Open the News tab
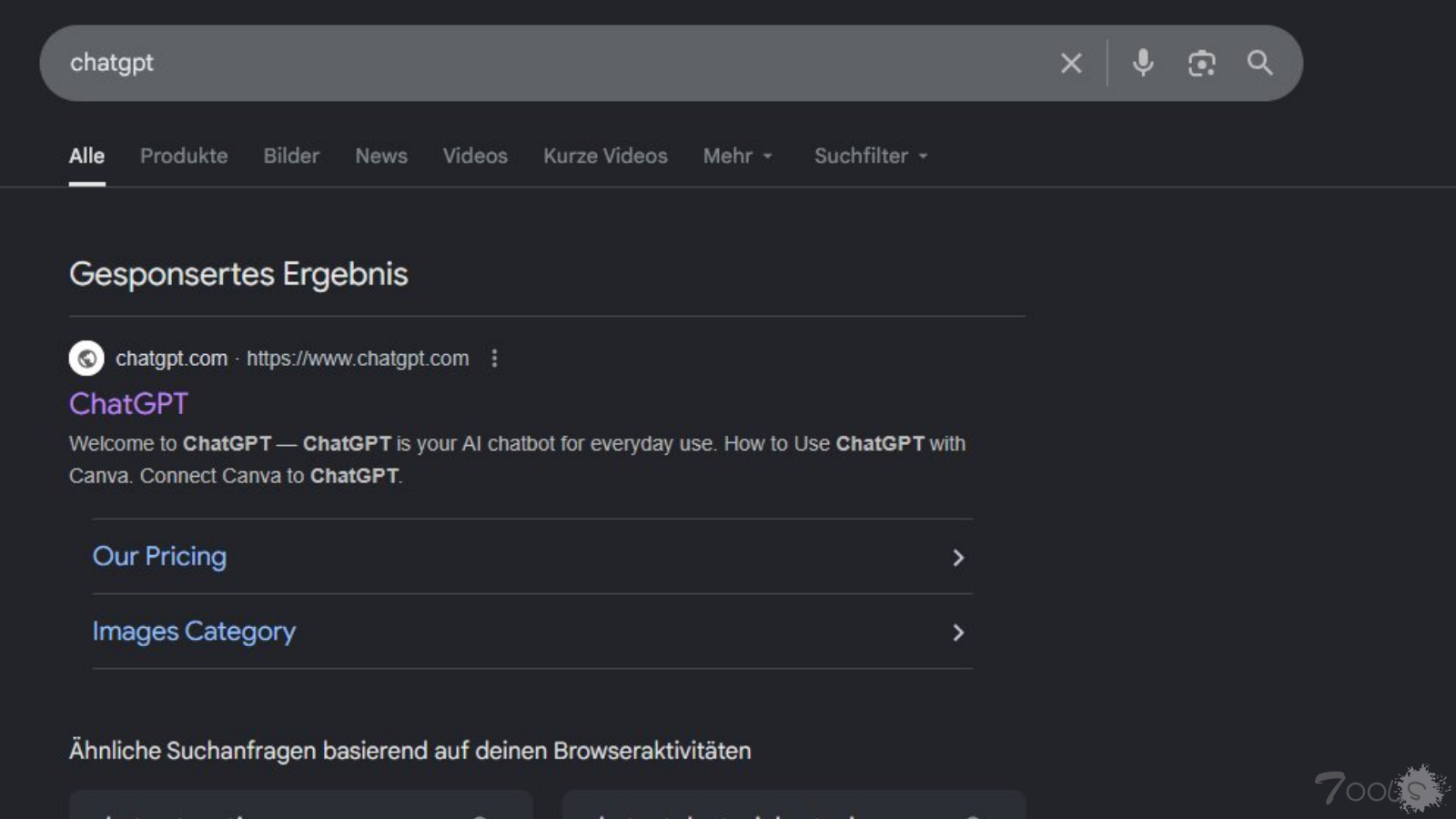The image size is (1456, 819). 381,156
